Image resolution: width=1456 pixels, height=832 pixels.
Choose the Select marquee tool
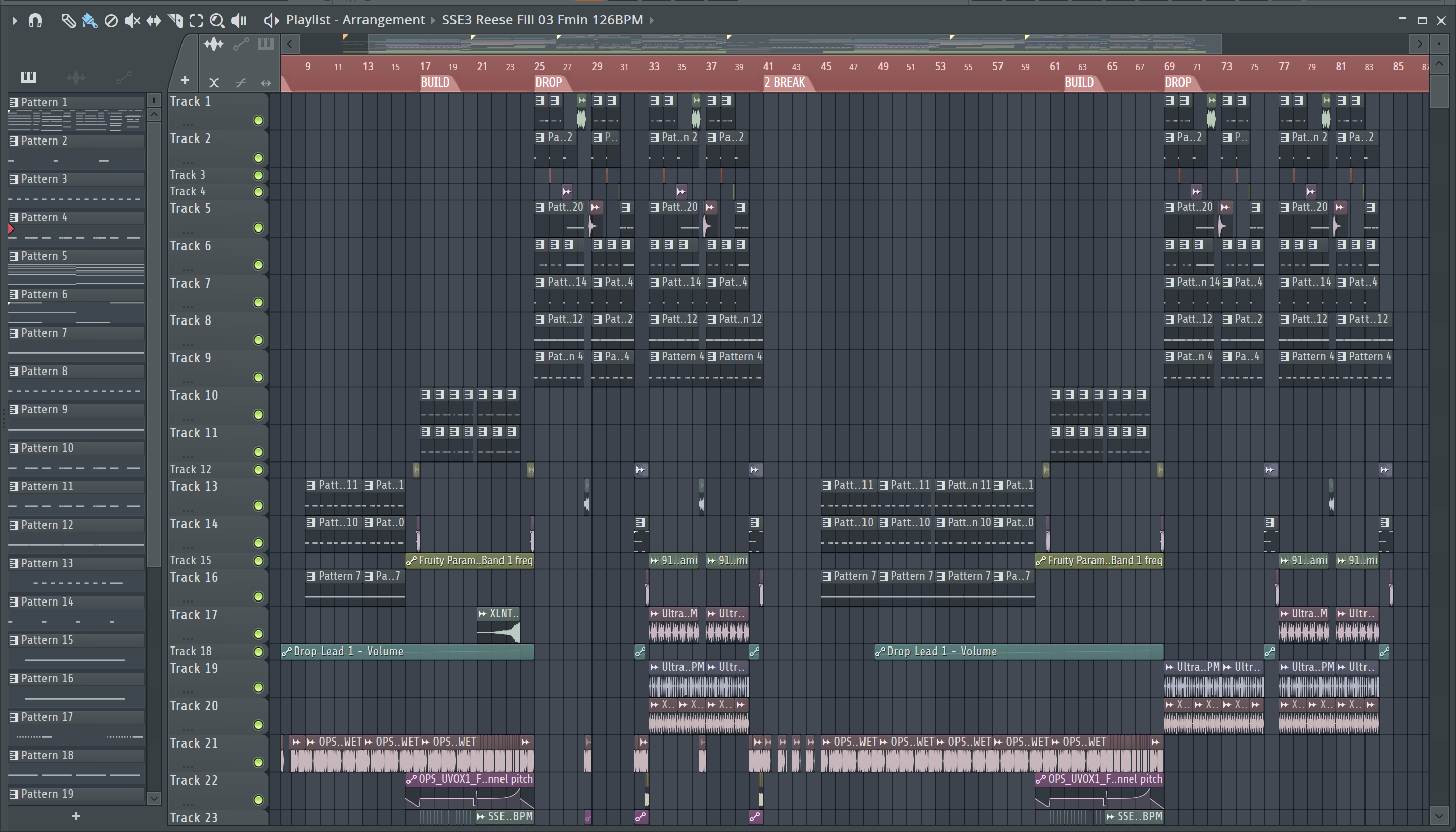click(x=196, y=21)
